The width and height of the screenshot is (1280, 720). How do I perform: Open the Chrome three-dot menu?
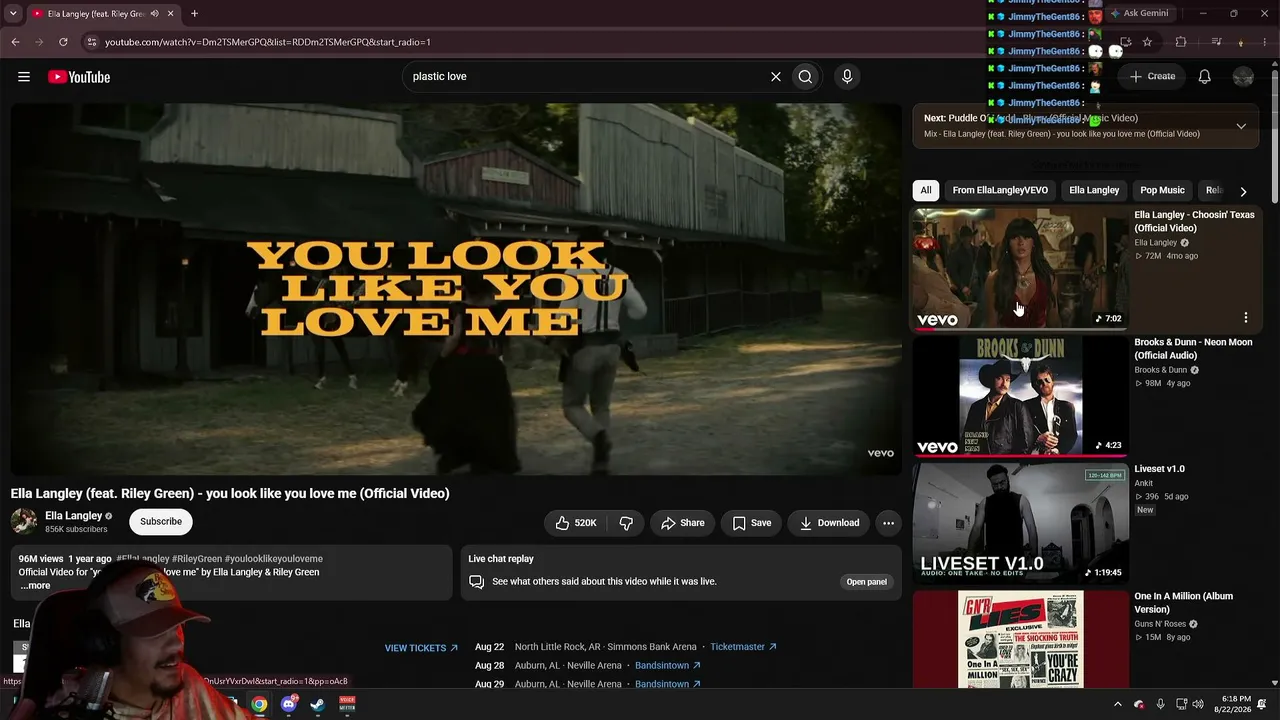point(1266,42)
